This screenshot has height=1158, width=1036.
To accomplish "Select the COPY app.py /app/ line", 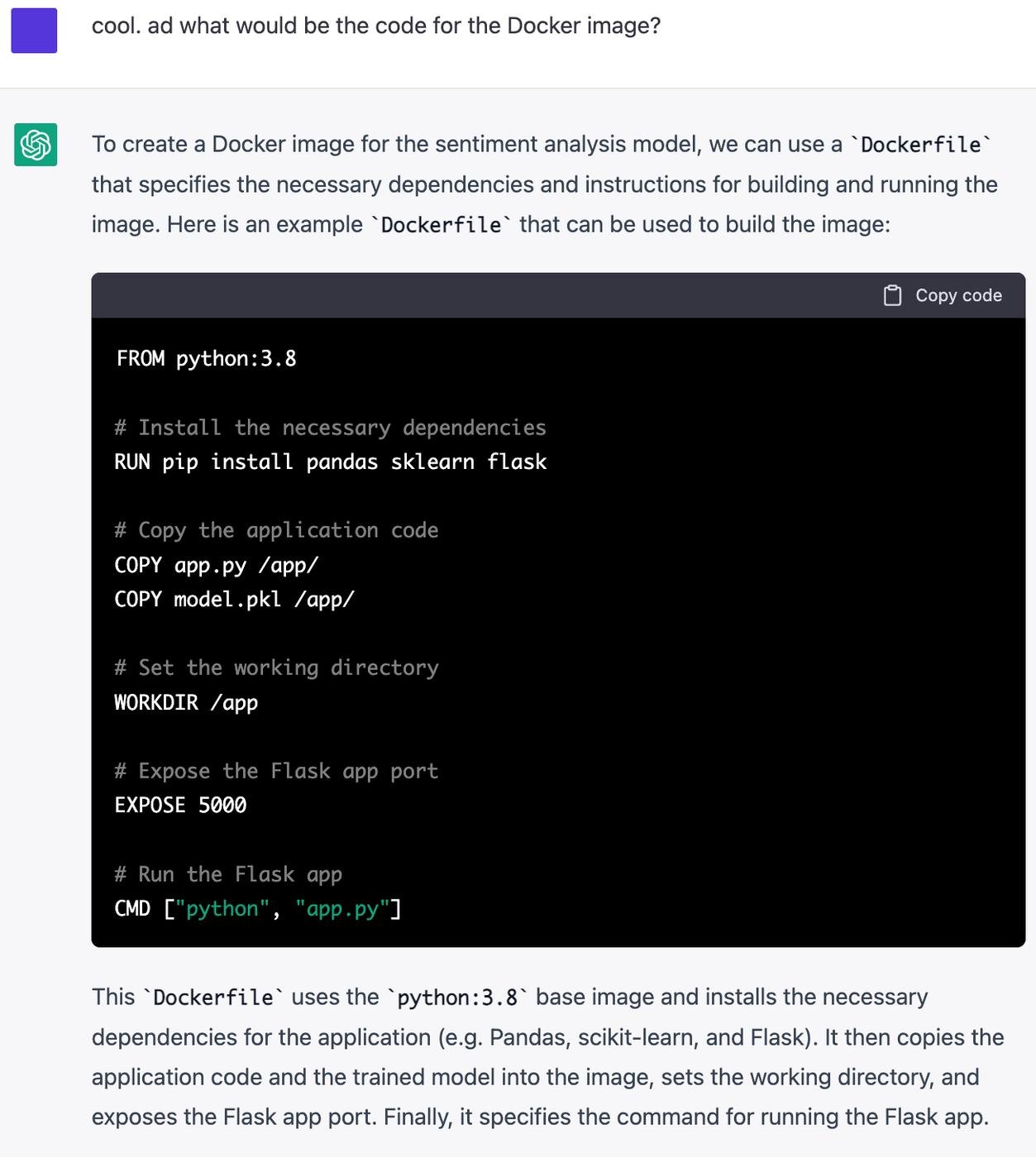I will [x=217, y=565].
